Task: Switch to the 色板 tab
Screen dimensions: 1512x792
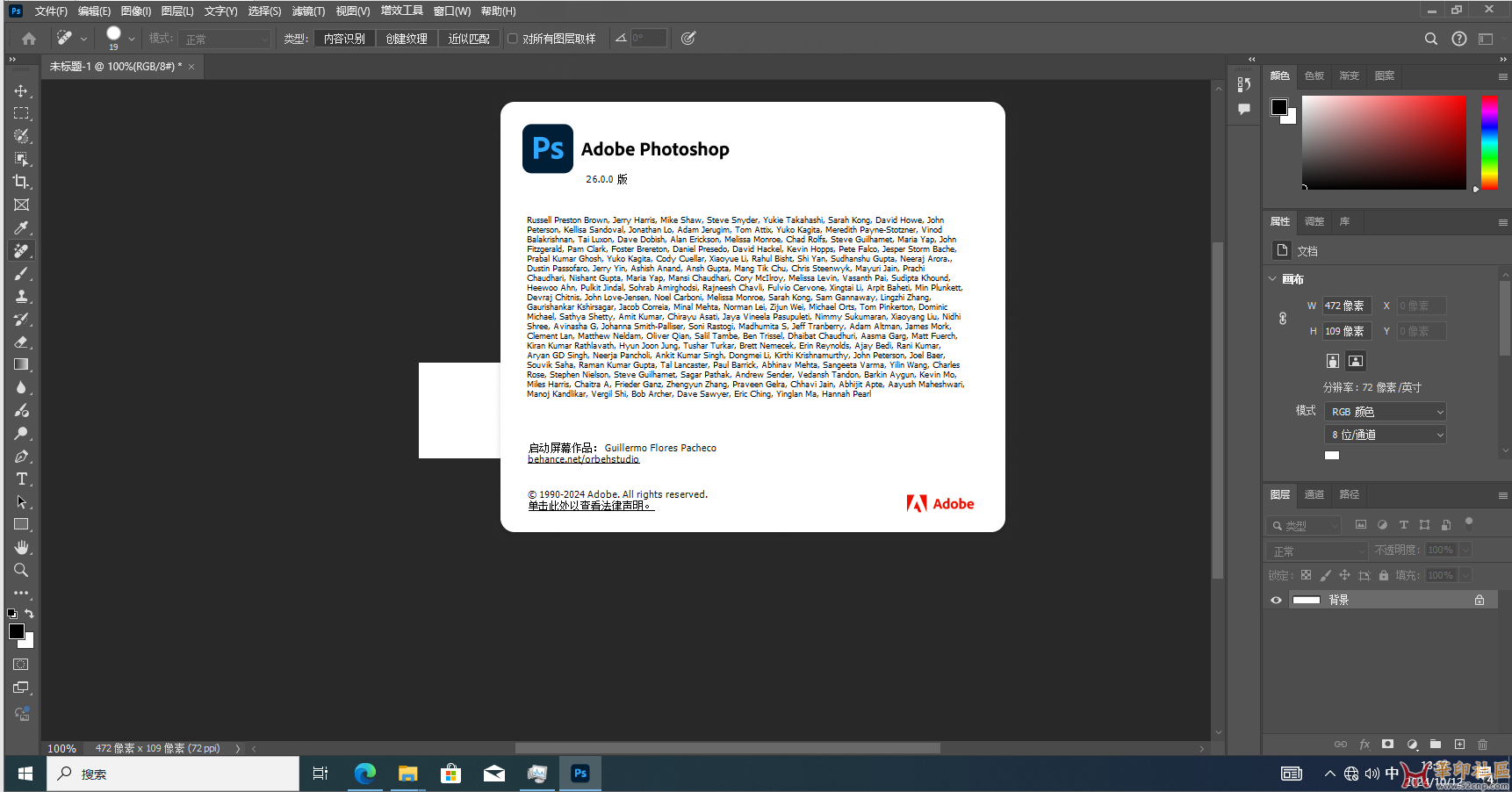Action: pyautogui.click(x=1314, y=76)
